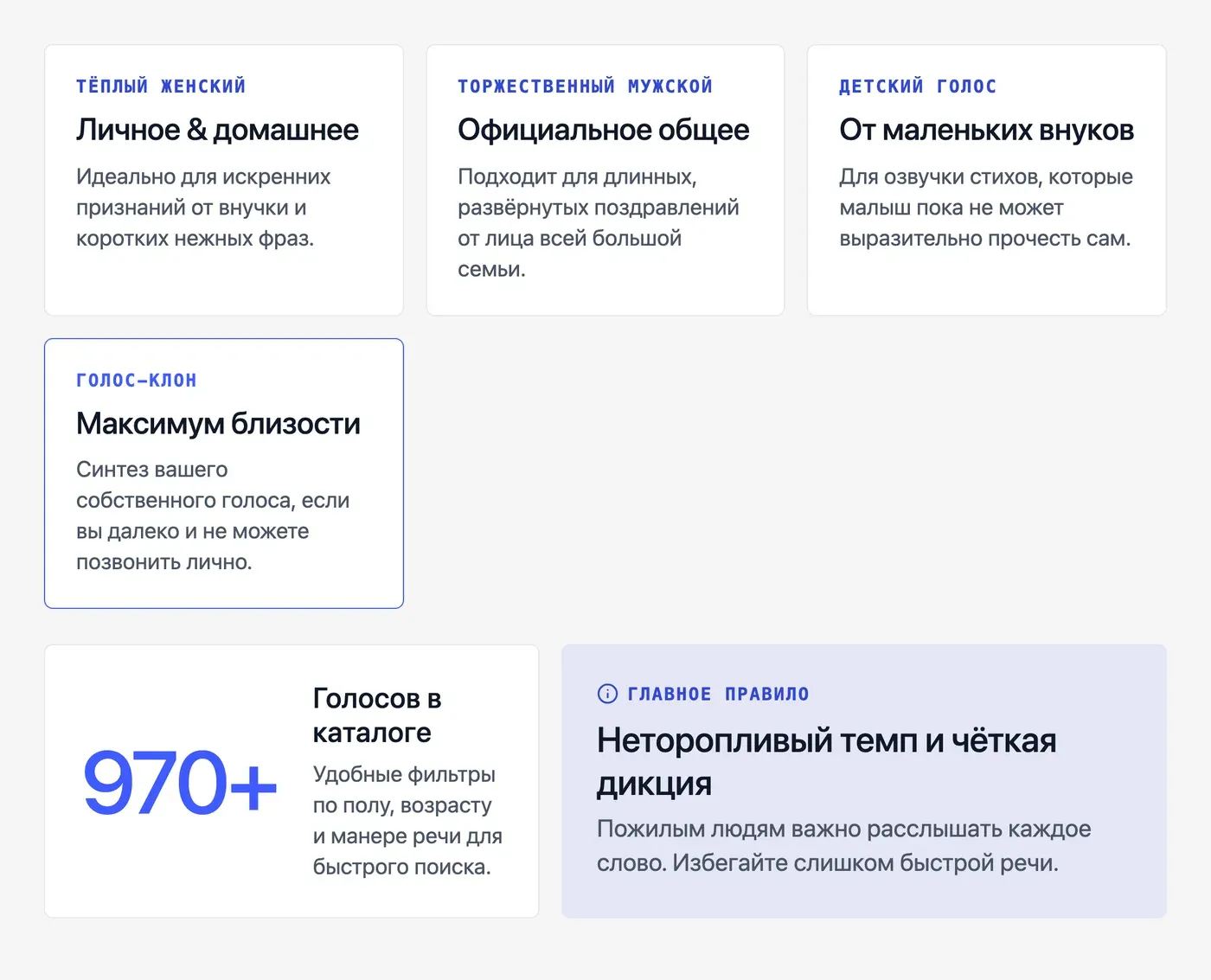Viewport: 1211px width, 980px height.
Task: Click the ГОЛОС-КЛОН label
Action: tap(137, 381)
